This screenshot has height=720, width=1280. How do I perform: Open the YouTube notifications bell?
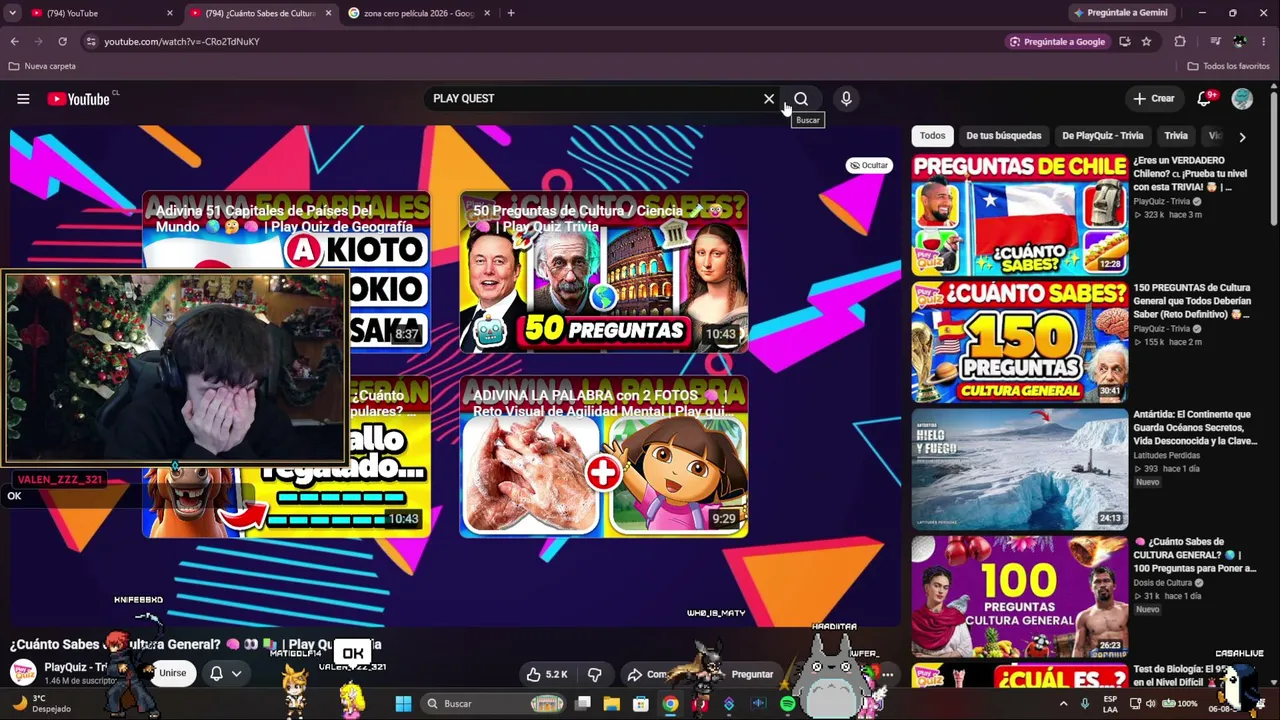pos(1204,98)
